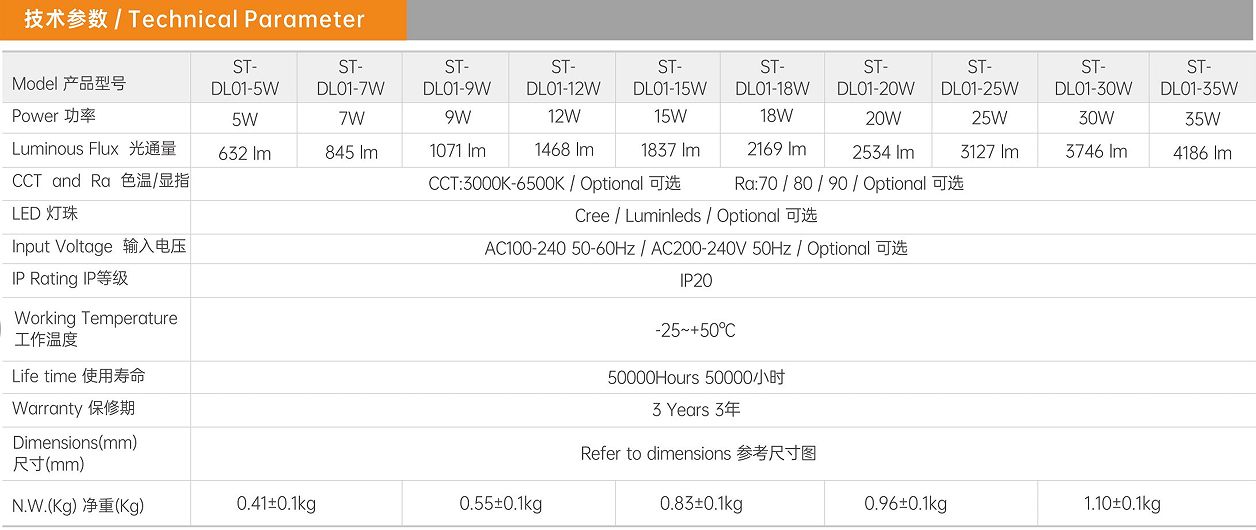Click the Ra:70 / 80 / 90 text
This screenshot has height=530, width=1256.
tap(849, 184)
